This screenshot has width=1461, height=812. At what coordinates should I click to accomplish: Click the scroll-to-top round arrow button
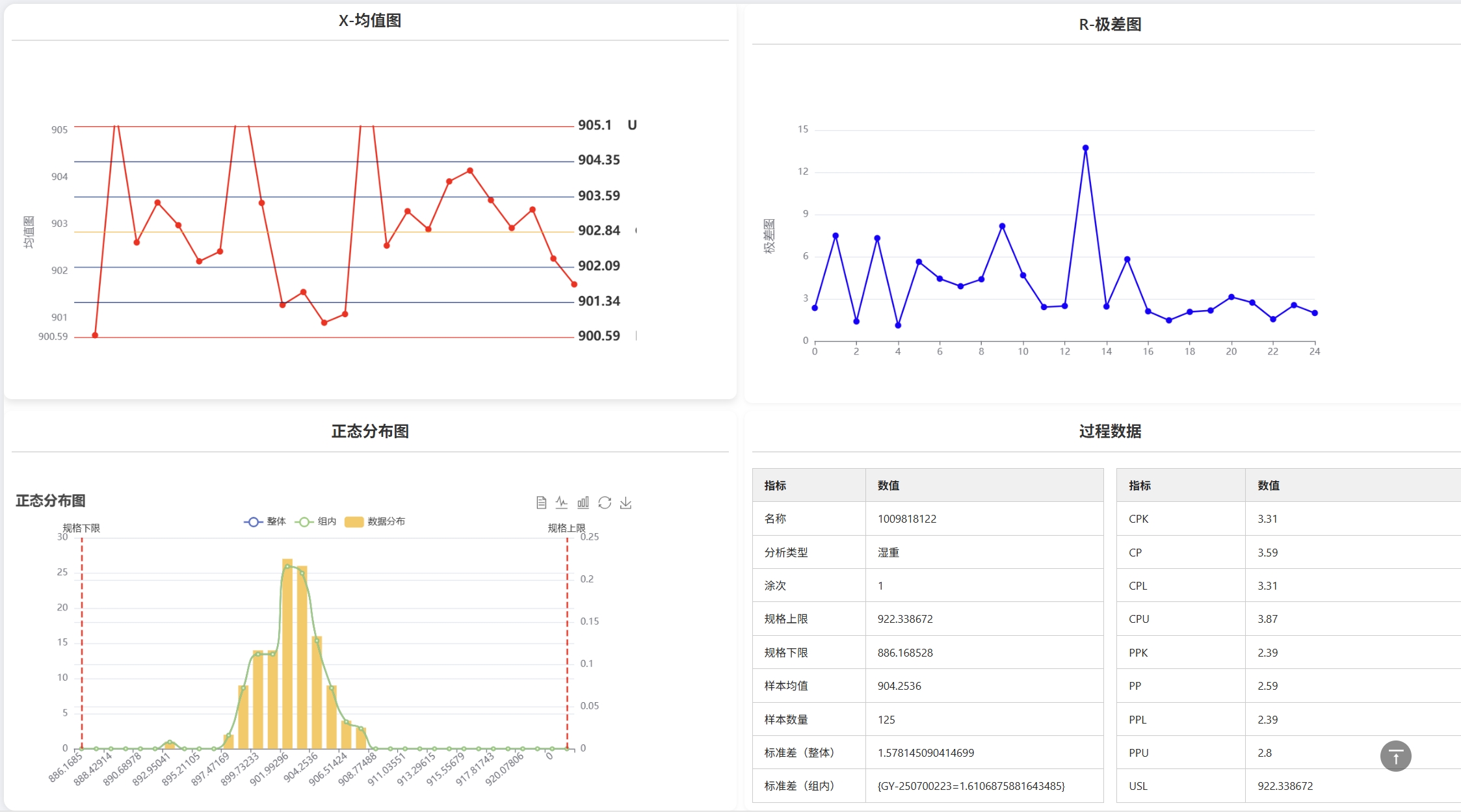tap(1395, 756)
